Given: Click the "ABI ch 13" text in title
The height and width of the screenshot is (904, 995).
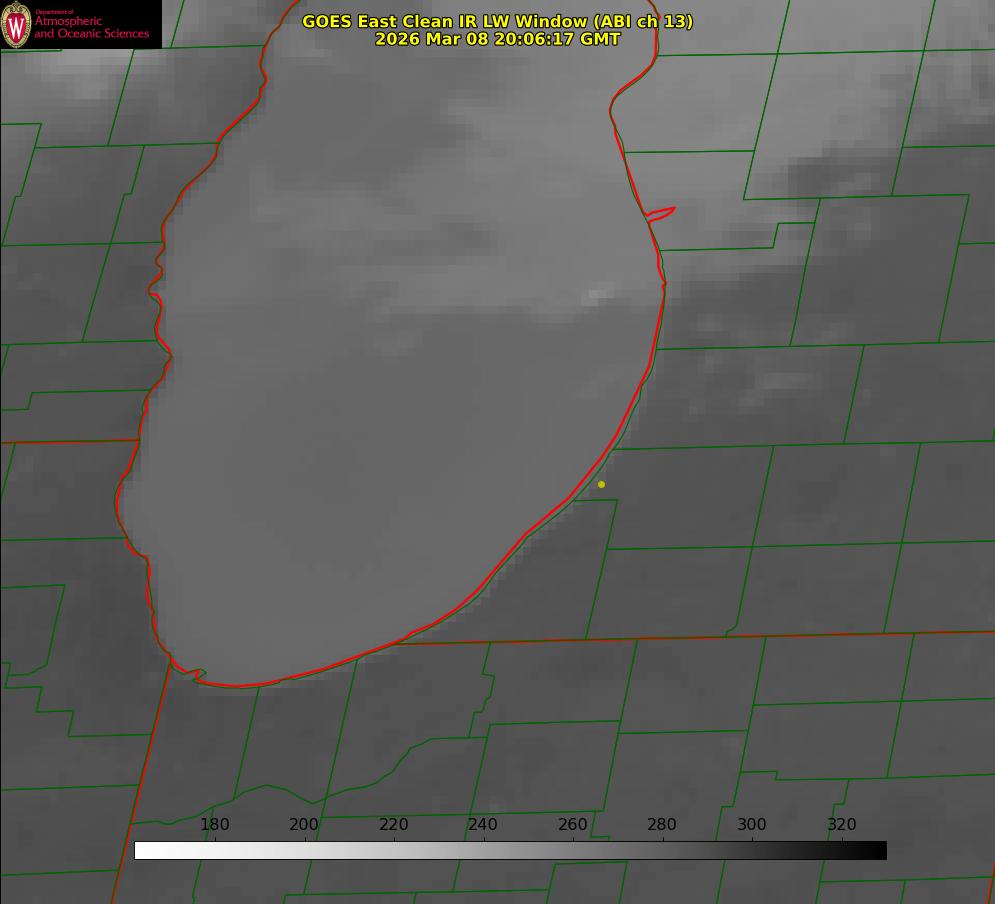Looking at the screenshot, I should (x=643, y=21).
